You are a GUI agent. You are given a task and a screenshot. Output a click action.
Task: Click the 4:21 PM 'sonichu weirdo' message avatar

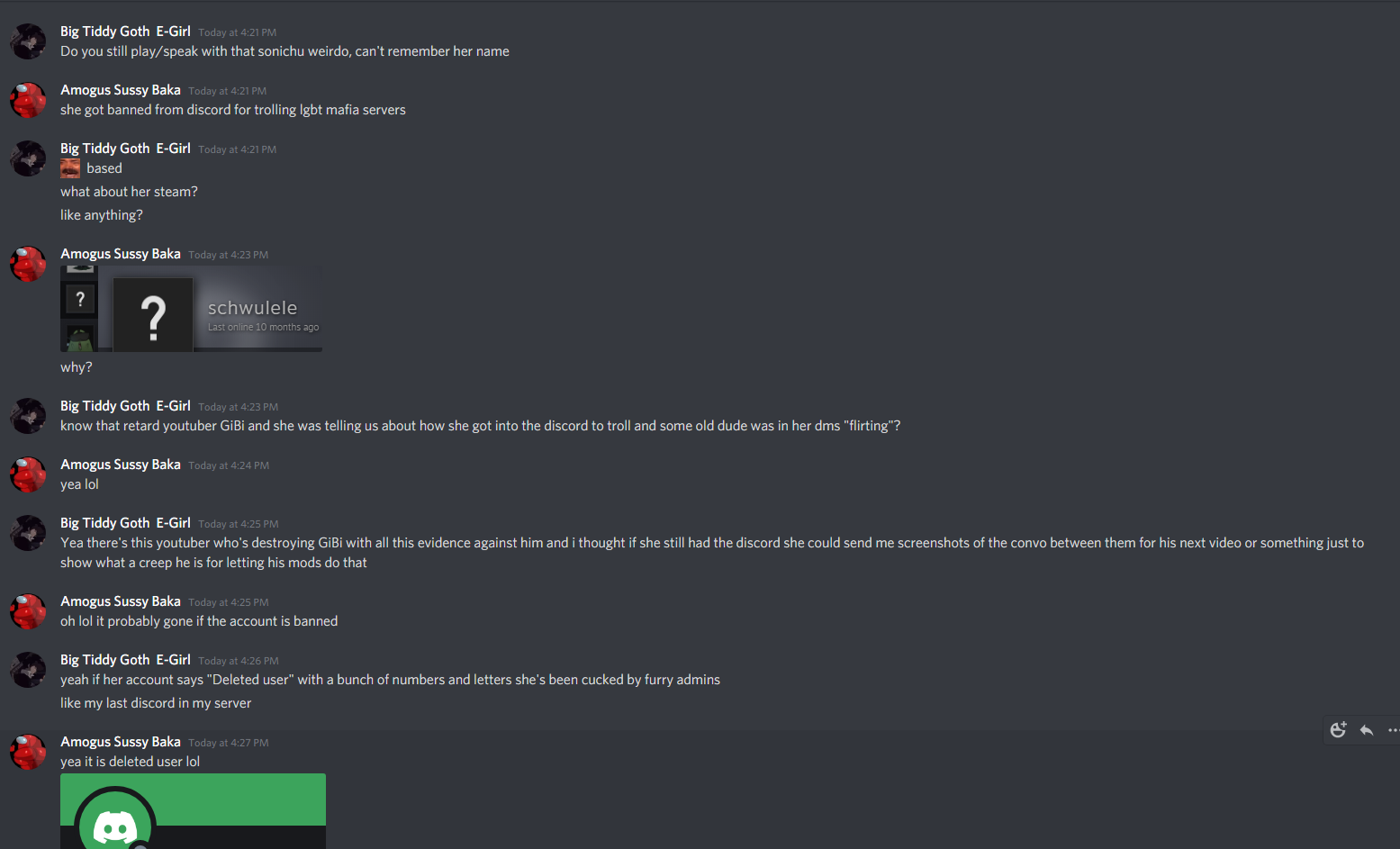point(28,41)
